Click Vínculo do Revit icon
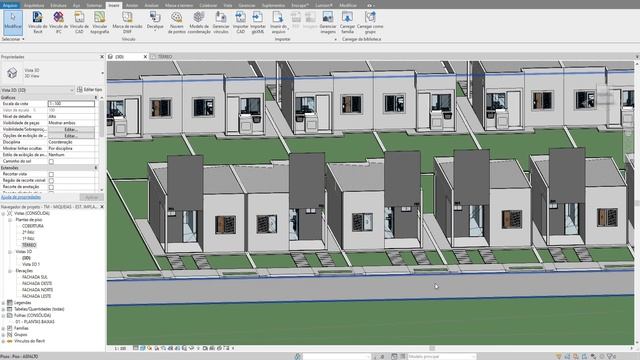640x360 pixels. [x=38, y=18]
